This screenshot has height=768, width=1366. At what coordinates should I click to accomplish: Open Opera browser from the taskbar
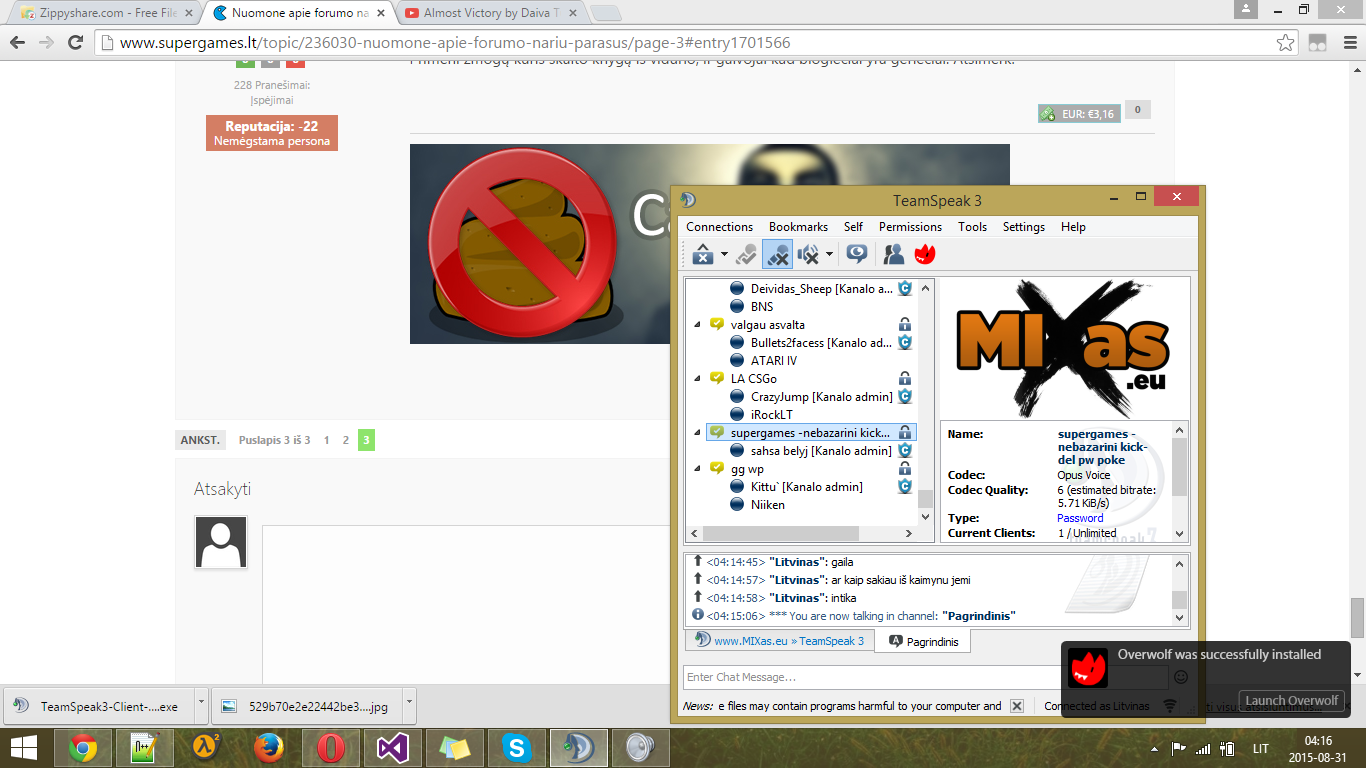[331, 748]
